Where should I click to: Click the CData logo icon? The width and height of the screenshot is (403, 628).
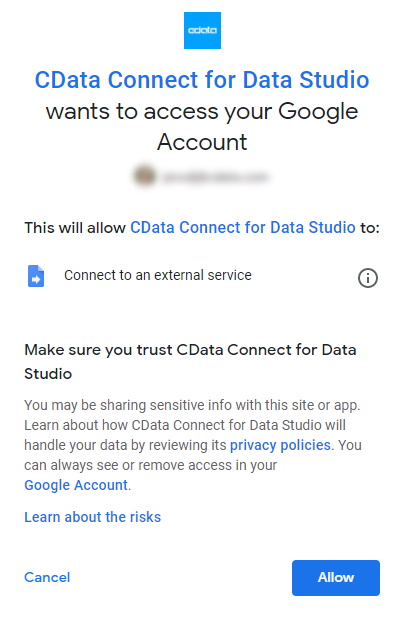click(x=202, y=30)
